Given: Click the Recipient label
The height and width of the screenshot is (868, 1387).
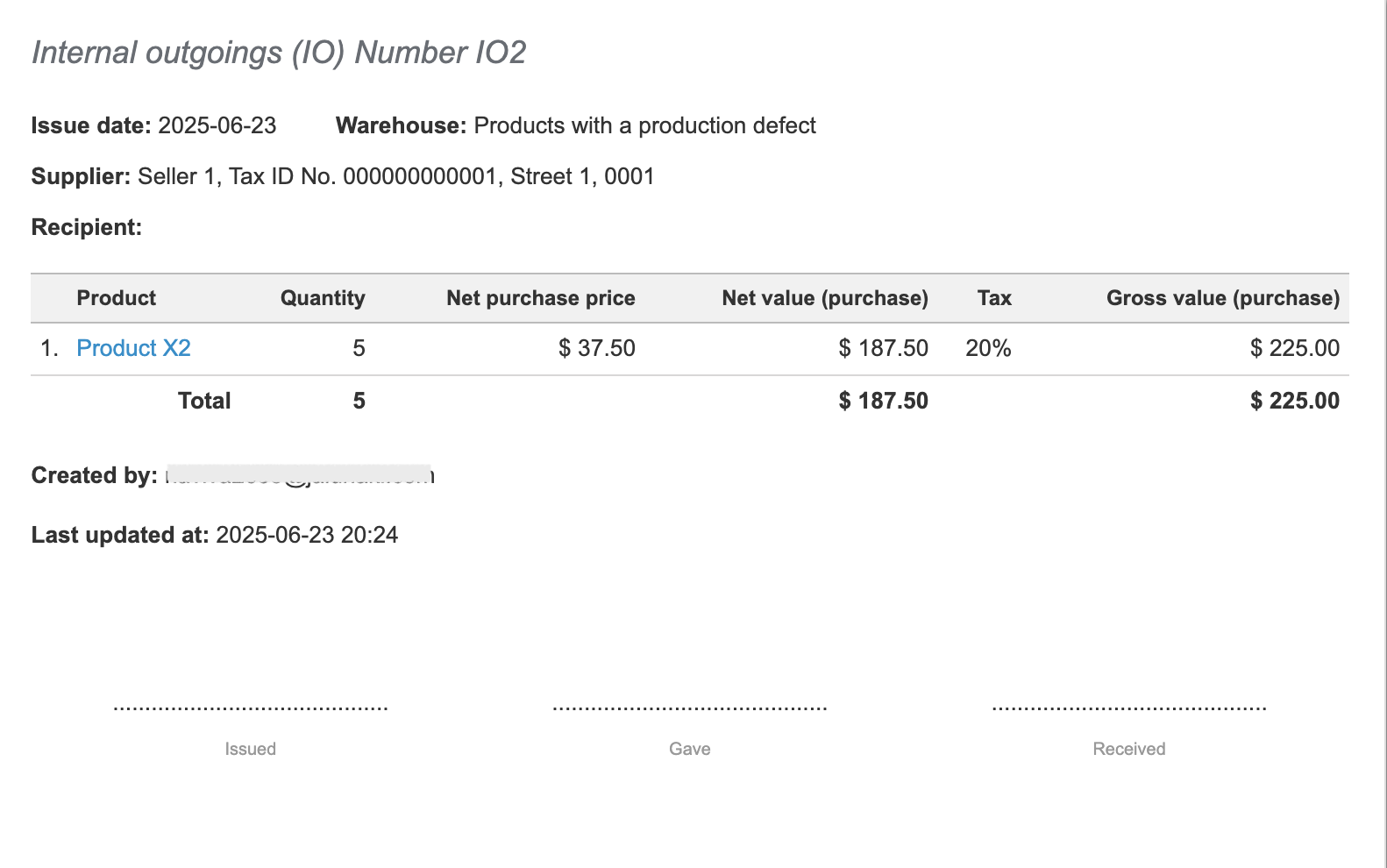Looking at the screenshot, I should (x=86, y=227).
